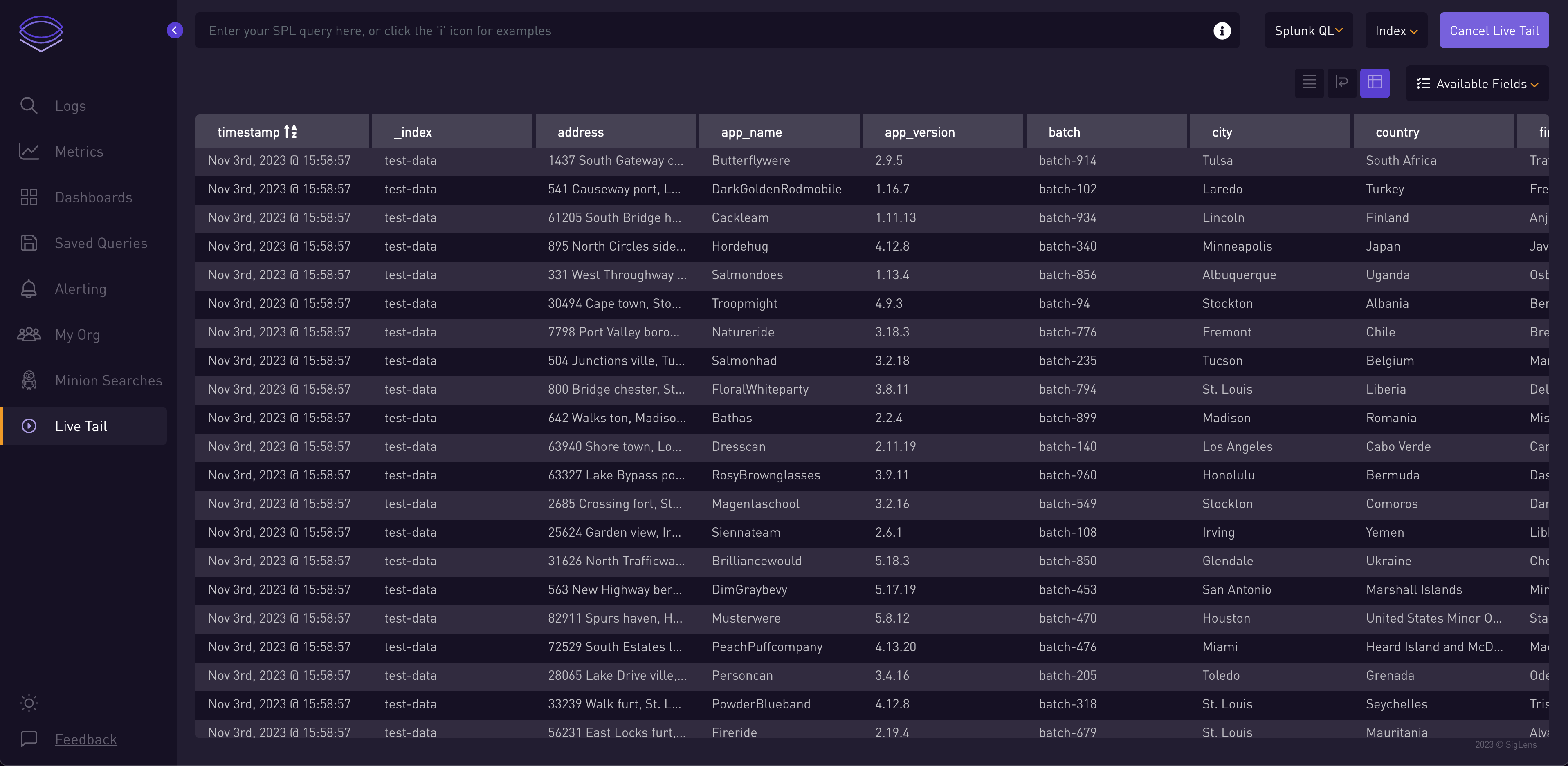The height and width of the screenshot is (766, 1568).
Task: Go to Dashboards in the sidebar
Action: click(93, 197)
